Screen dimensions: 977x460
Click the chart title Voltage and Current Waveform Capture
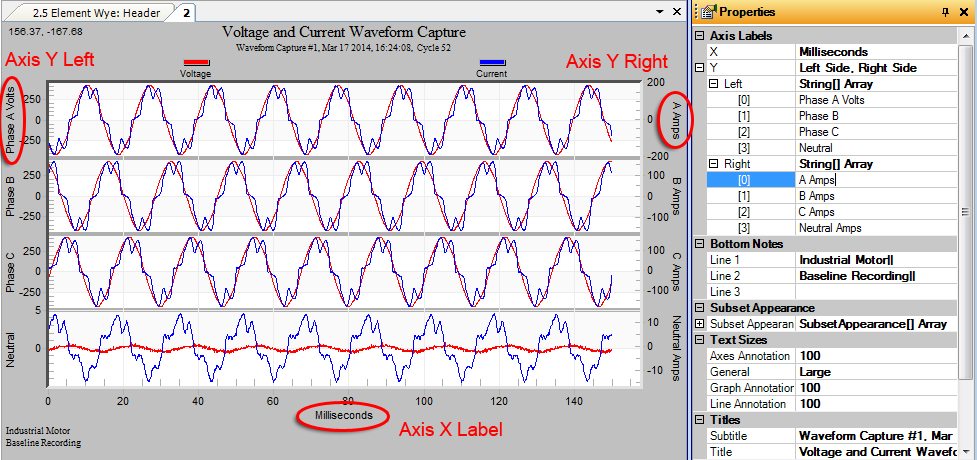click(344, 32)
